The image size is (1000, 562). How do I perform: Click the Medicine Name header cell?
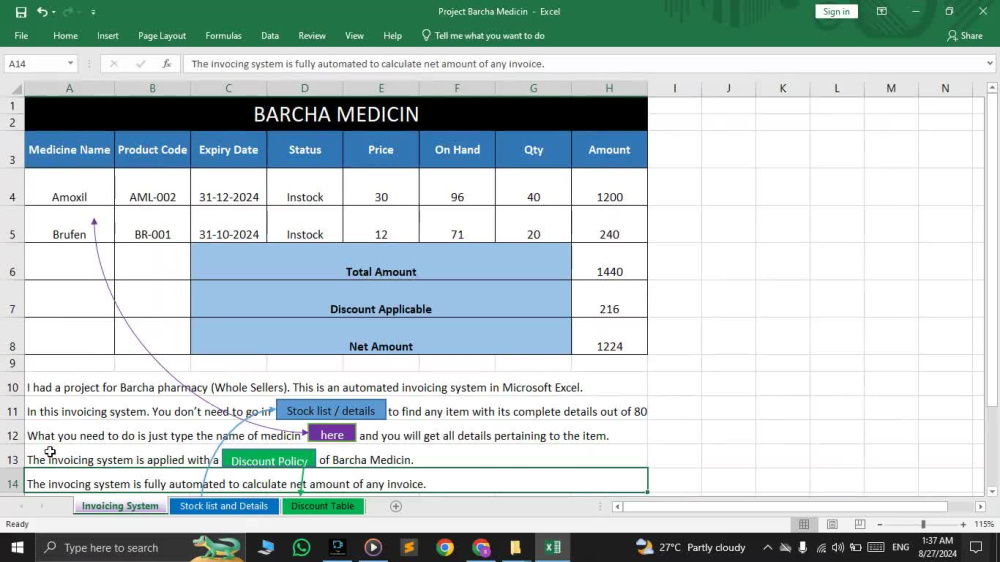[70, 150]
